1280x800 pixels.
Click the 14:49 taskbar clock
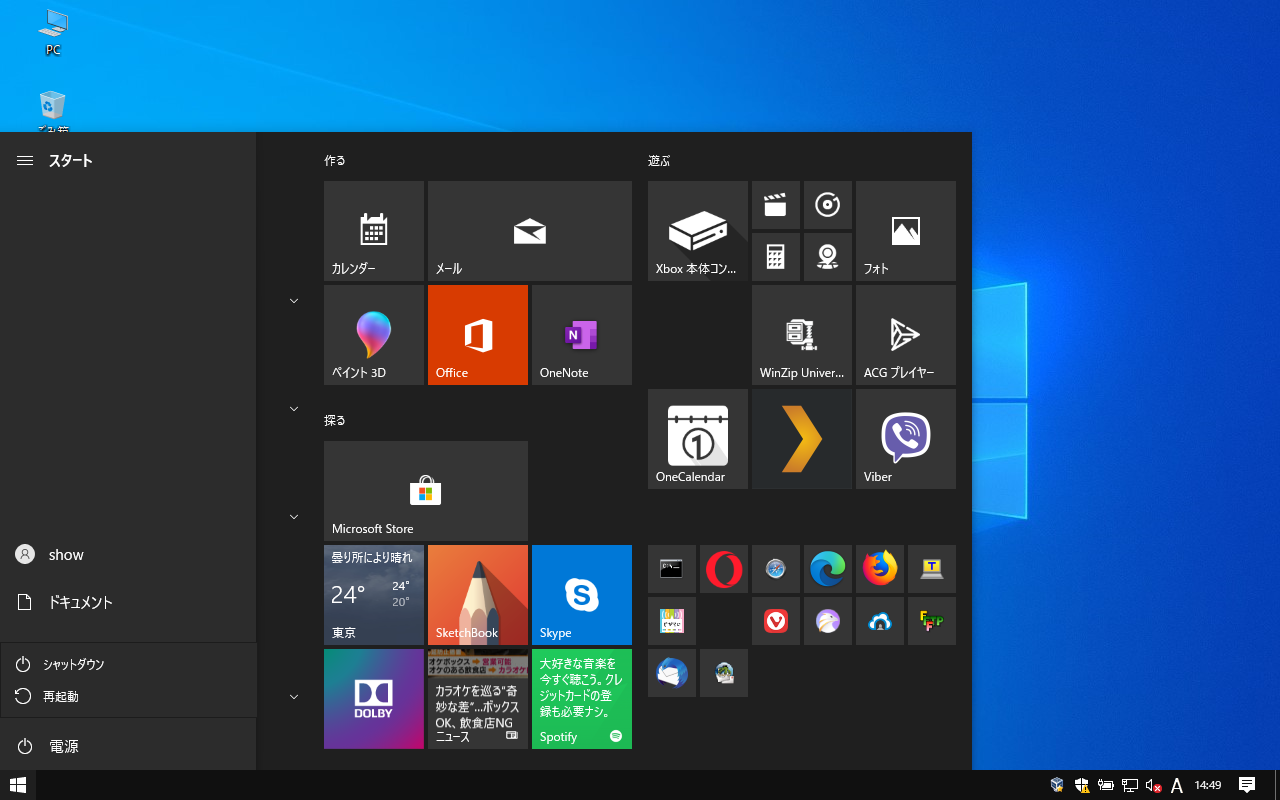tap(1208, 785)
